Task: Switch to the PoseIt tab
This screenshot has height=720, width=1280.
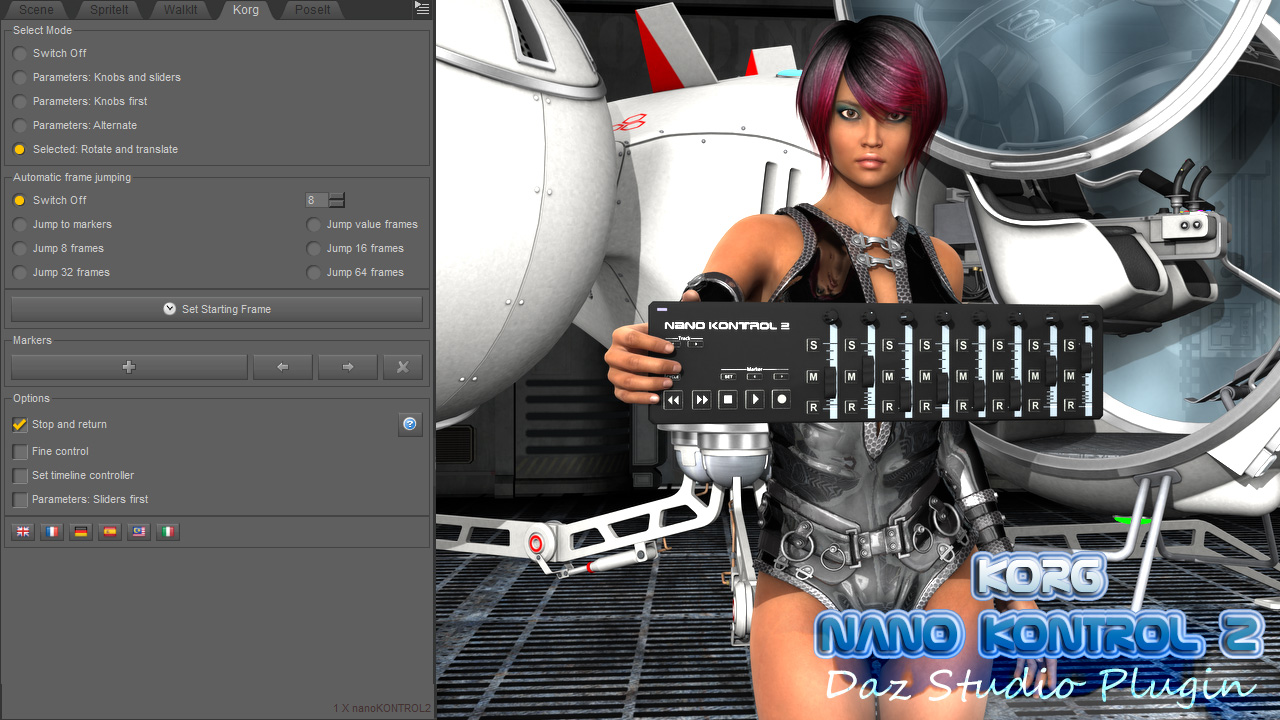Action: pos(312,10)
